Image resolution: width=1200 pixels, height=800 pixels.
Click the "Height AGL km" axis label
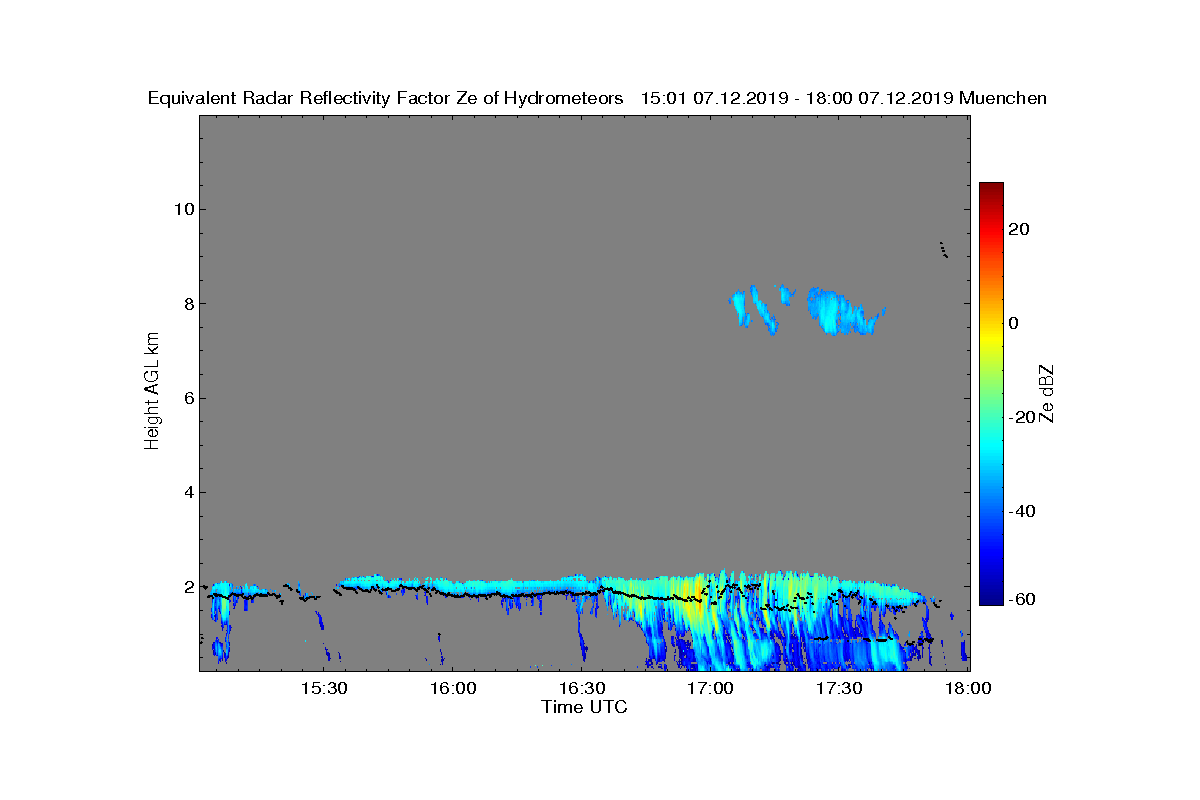tap(152, 392)
